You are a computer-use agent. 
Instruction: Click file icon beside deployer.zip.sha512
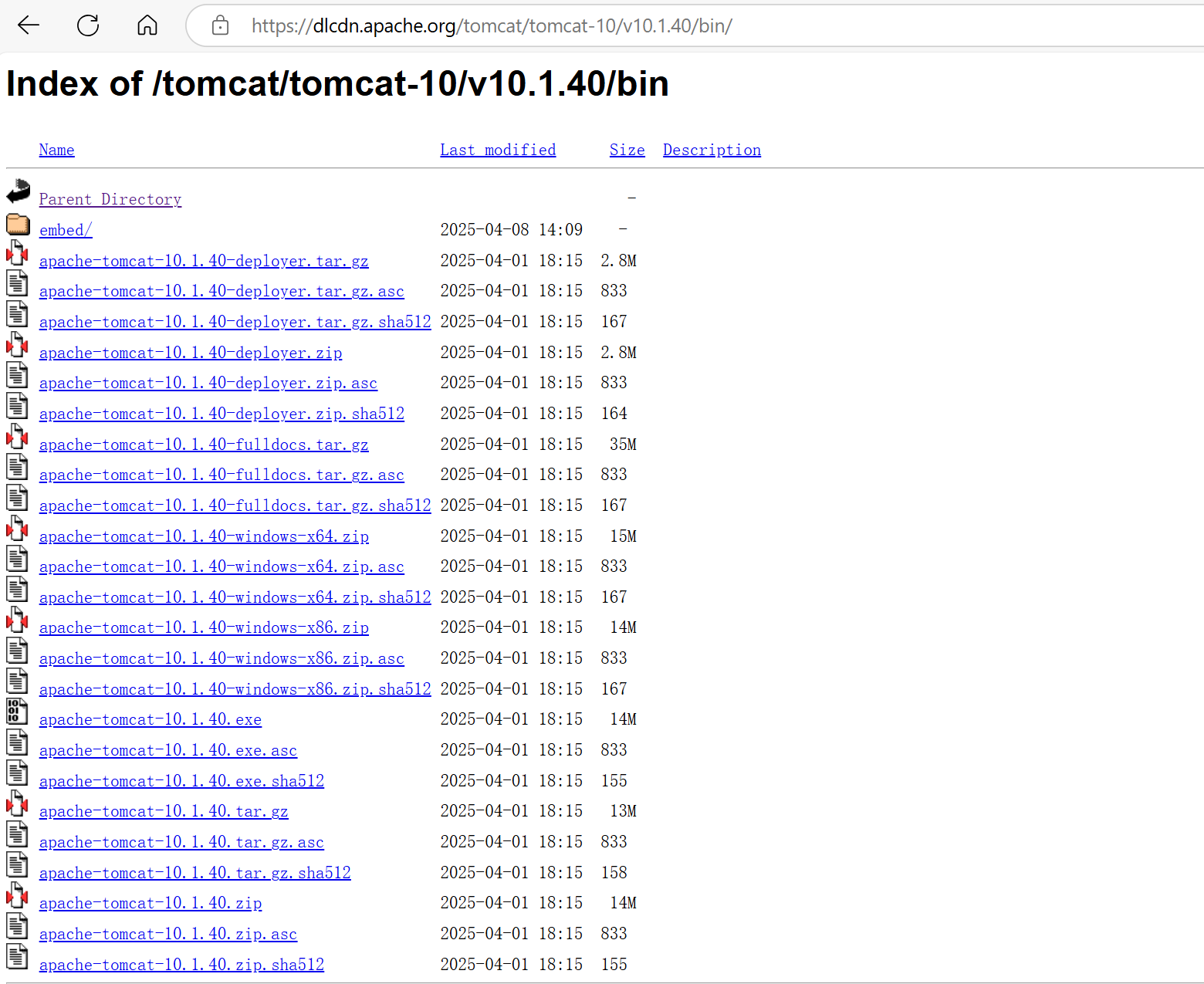[18, 405]
